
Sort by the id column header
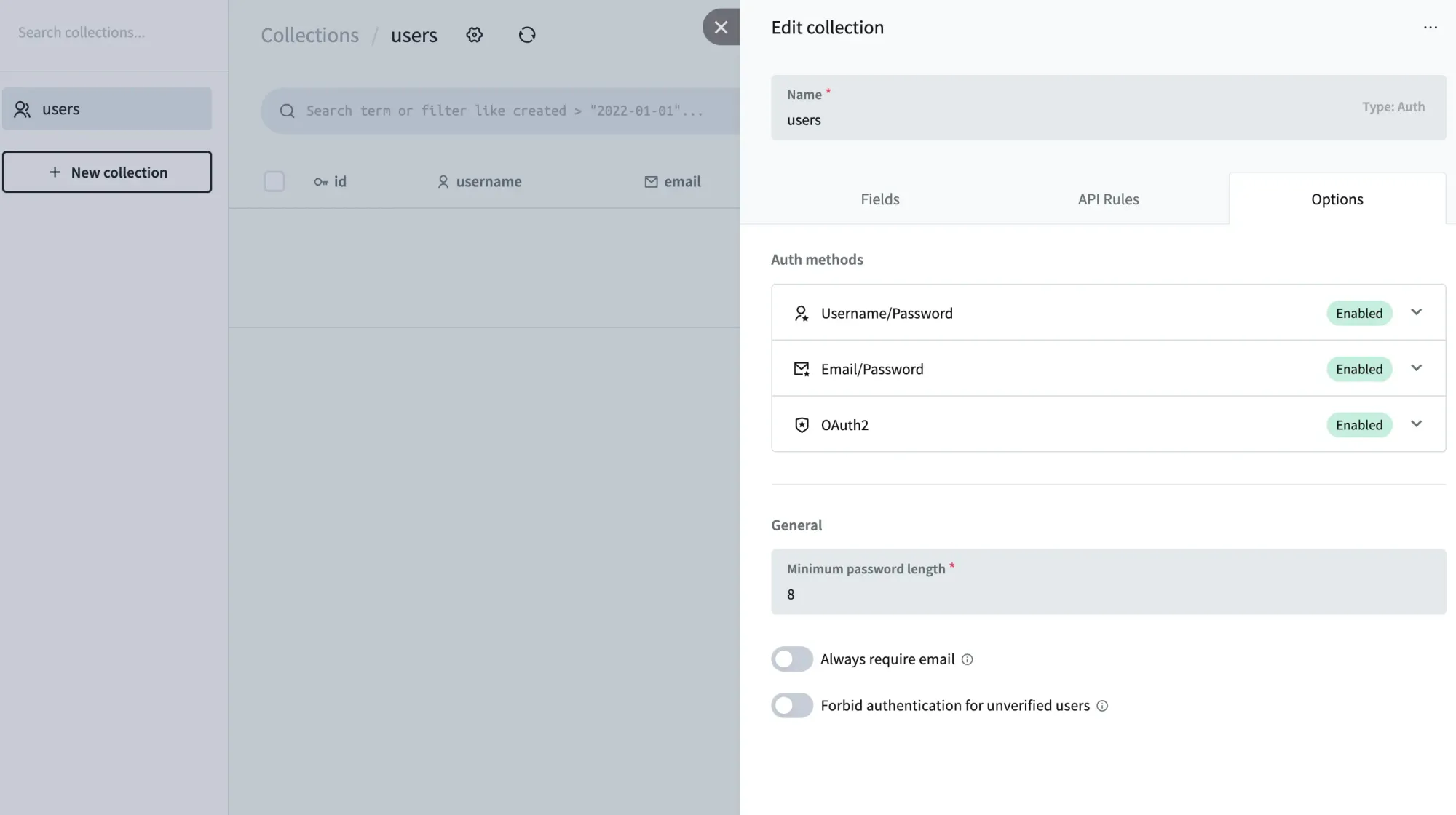(x=331, y=182)
